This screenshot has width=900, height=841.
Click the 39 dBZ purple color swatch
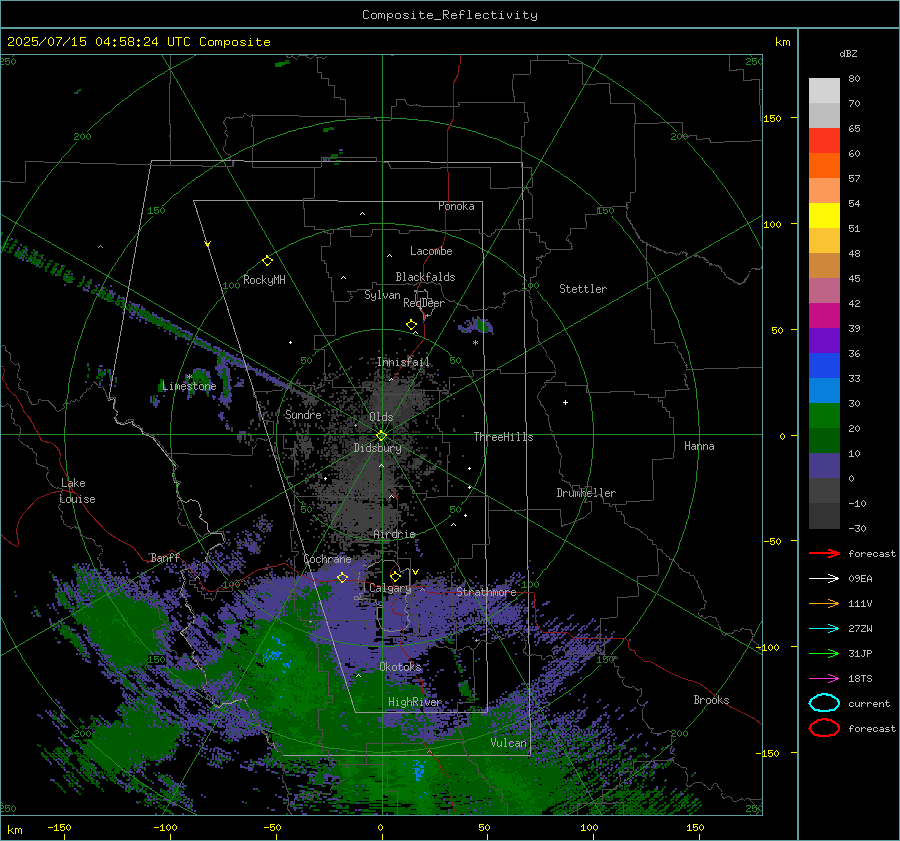pyautogui.click(x=824, y=340)
